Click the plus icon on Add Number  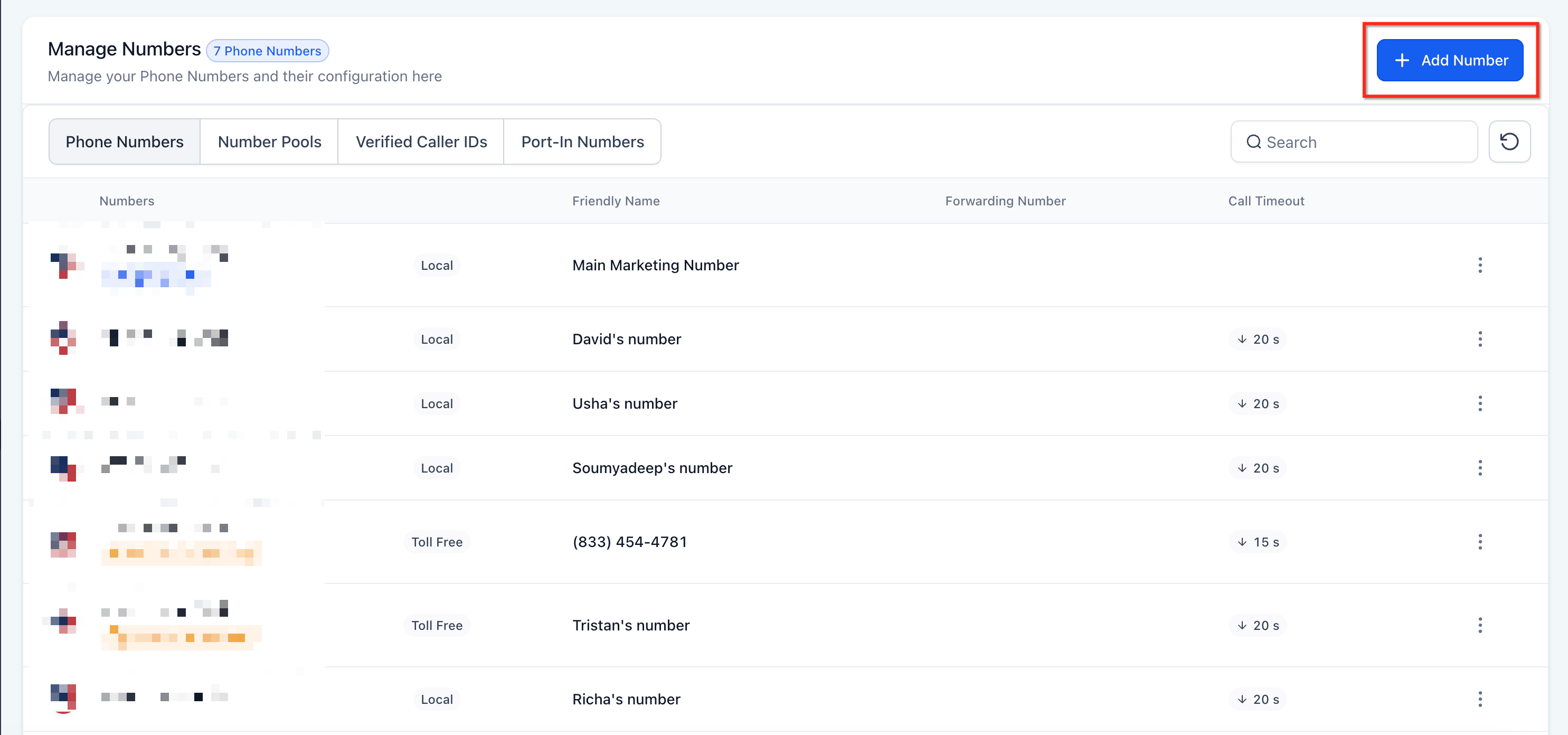1402,60
